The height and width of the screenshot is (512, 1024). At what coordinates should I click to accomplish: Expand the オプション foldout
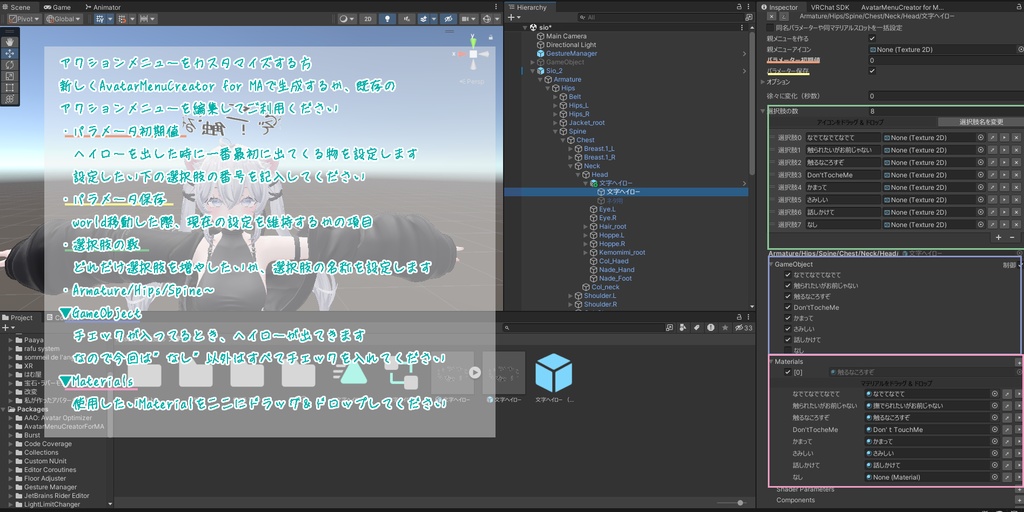click(x=764, y=82)
